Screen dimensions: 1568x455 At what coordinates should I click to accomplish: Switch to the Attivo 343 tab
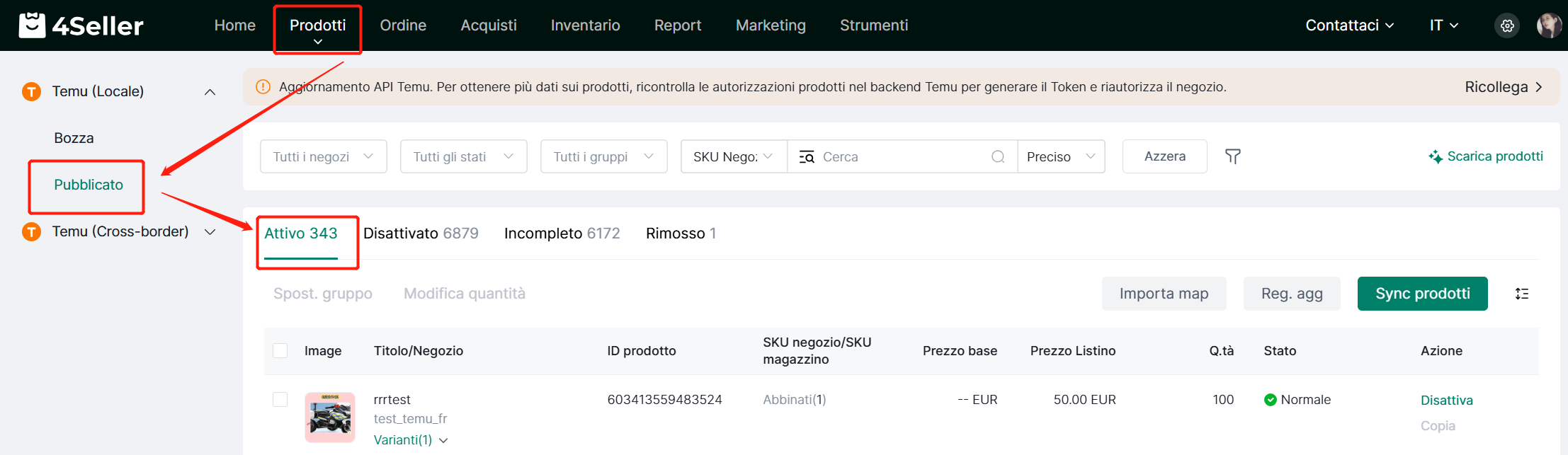tap(301, 234)
